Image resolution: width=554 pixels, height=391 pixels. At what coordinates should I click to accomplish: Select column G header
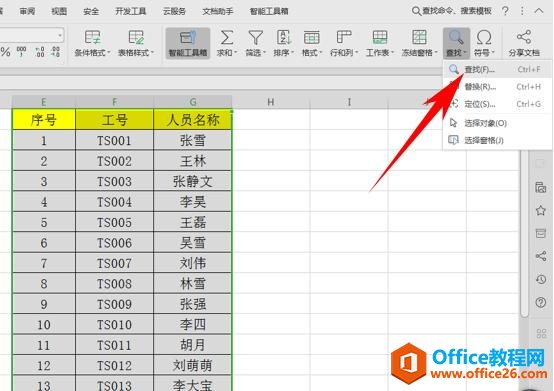193,102
